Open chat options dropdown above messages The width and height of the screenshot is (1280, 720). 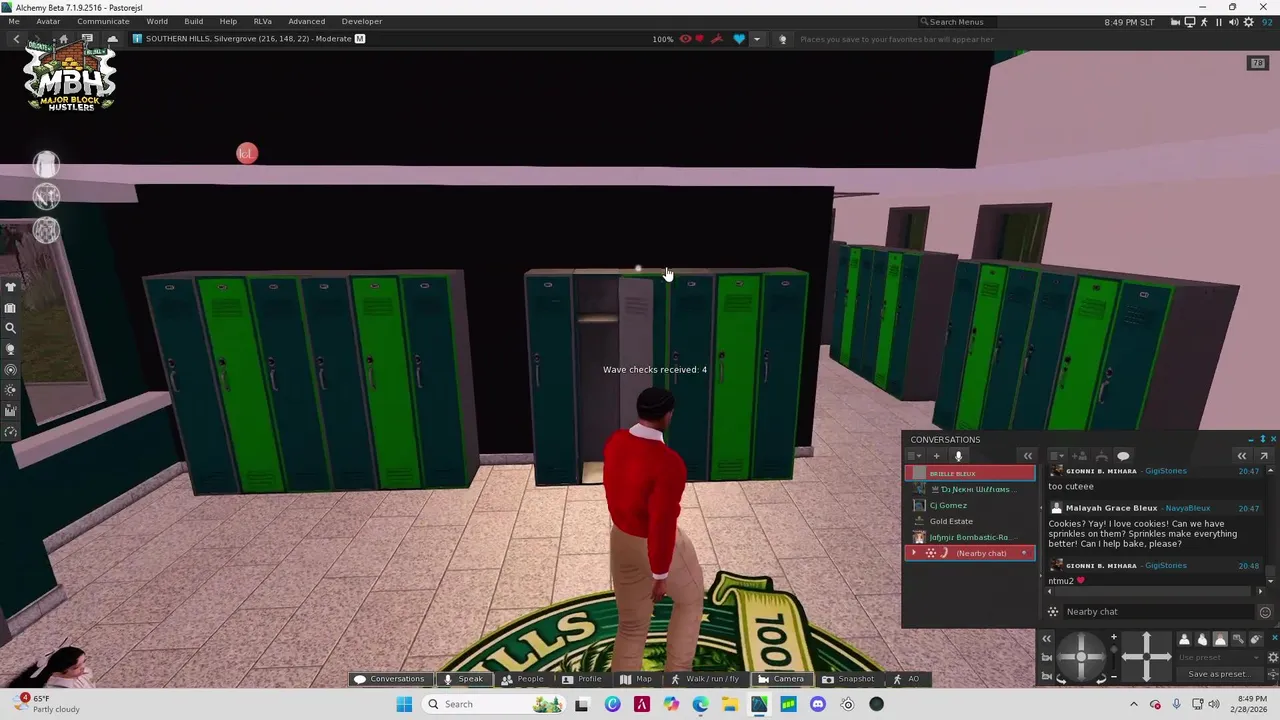[1057, 456]
